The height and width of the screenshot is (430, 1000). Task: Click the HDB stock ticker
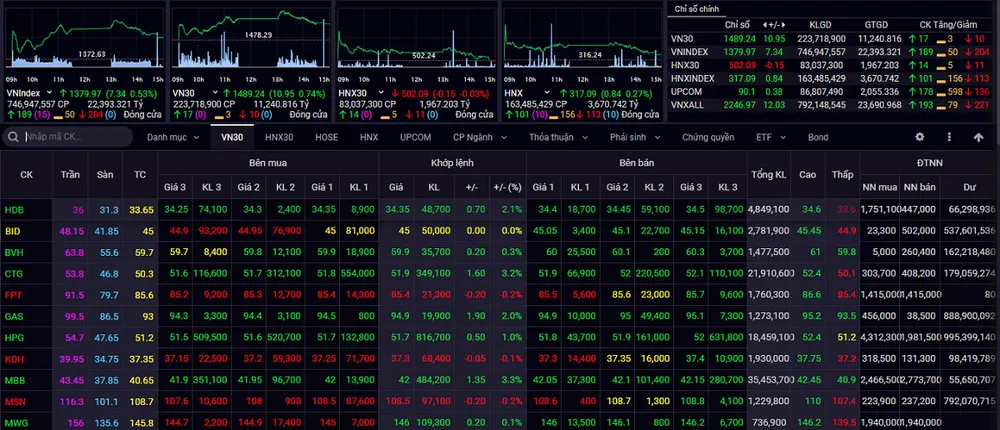pyautogui.click(x=15, y=209)
